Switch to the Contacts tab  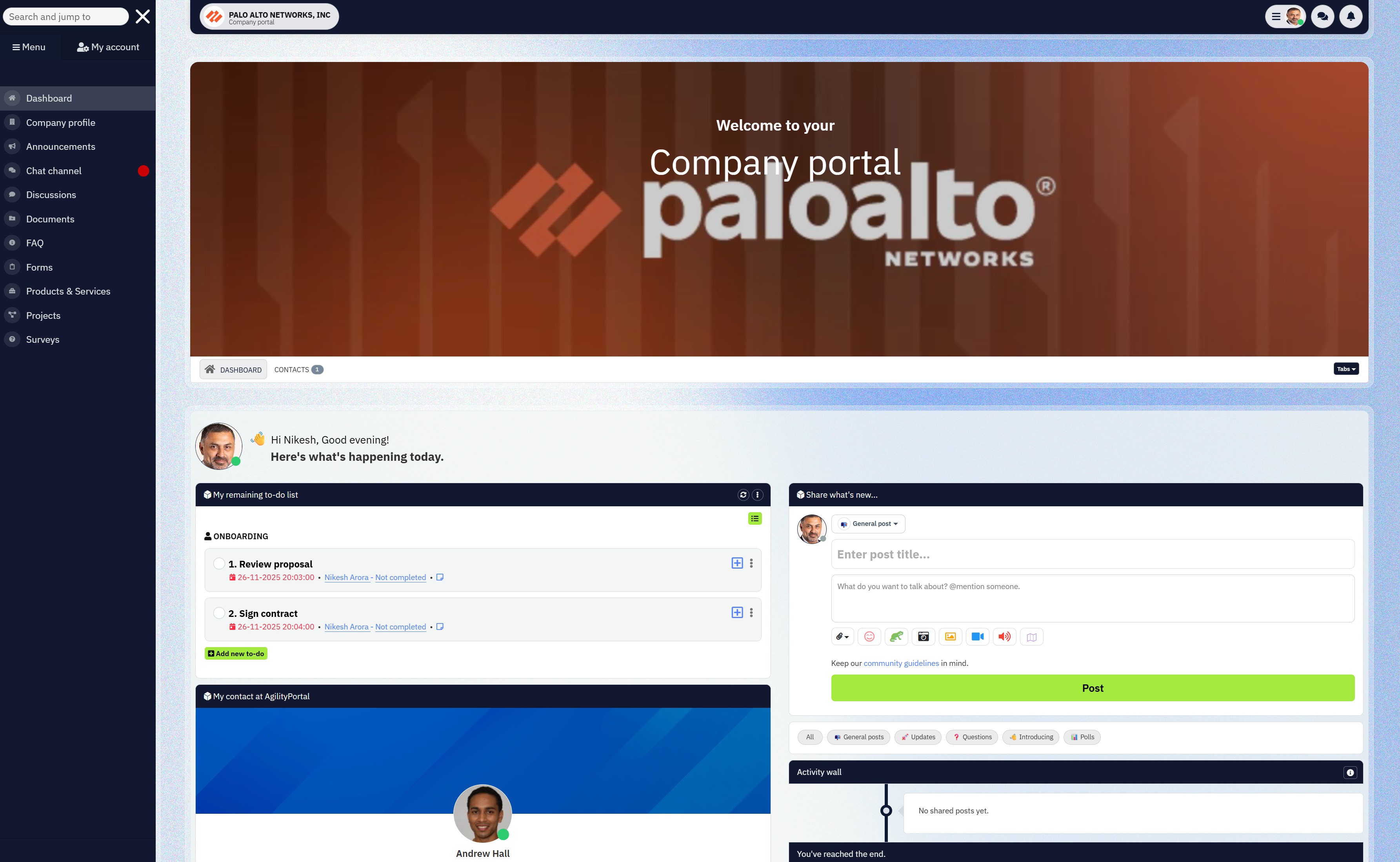[x=298, y=369]
